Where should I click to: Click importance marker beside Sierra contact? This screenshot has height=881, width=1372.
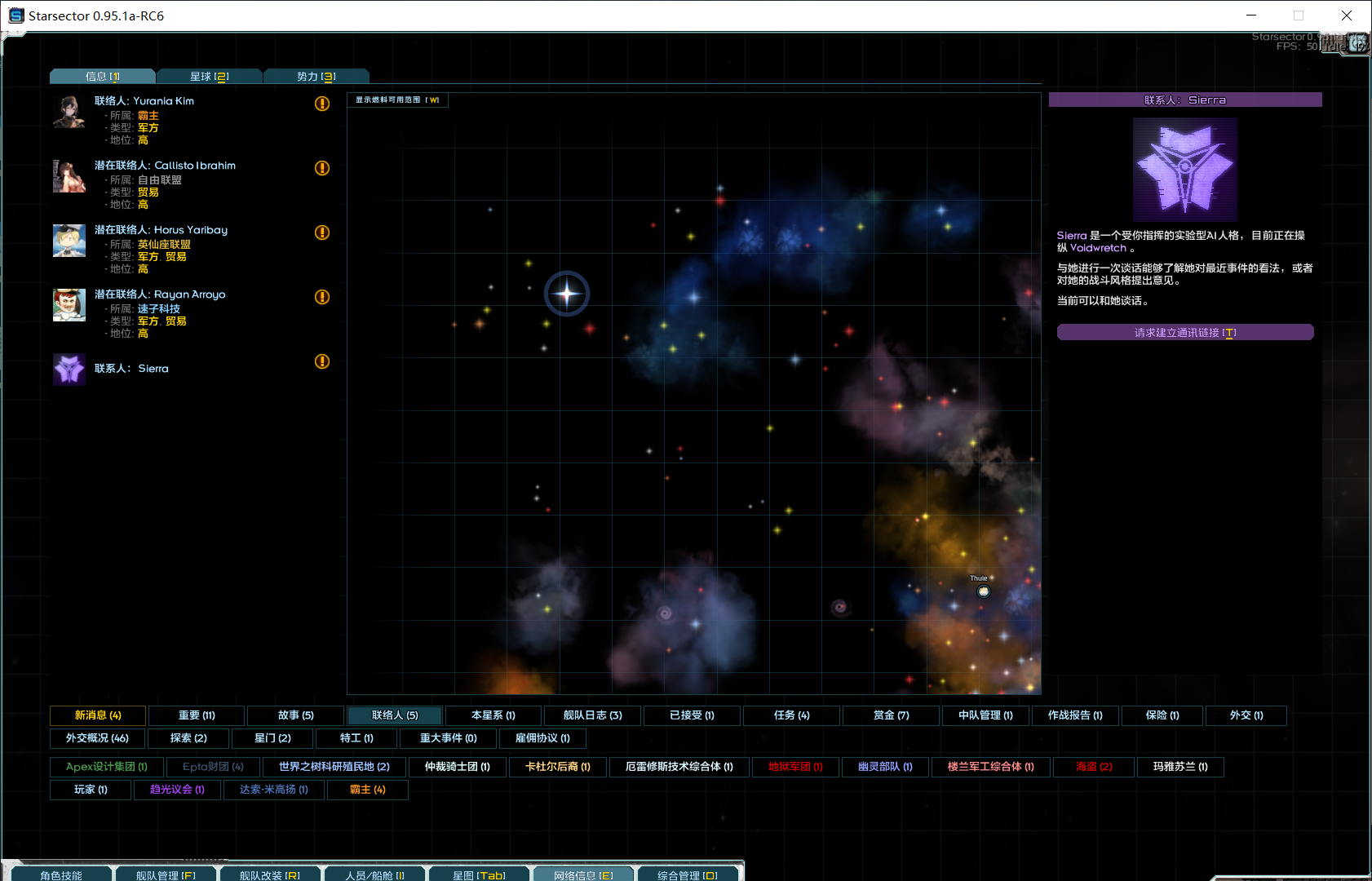(322, 361)
